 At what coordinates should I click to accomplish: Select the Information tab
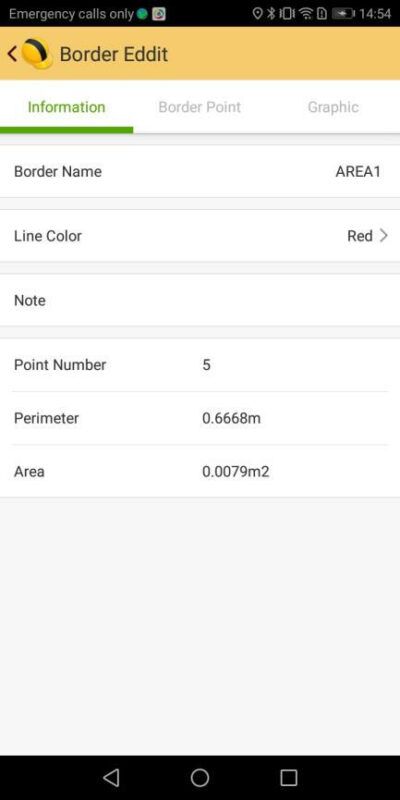(x=66, y=107)
